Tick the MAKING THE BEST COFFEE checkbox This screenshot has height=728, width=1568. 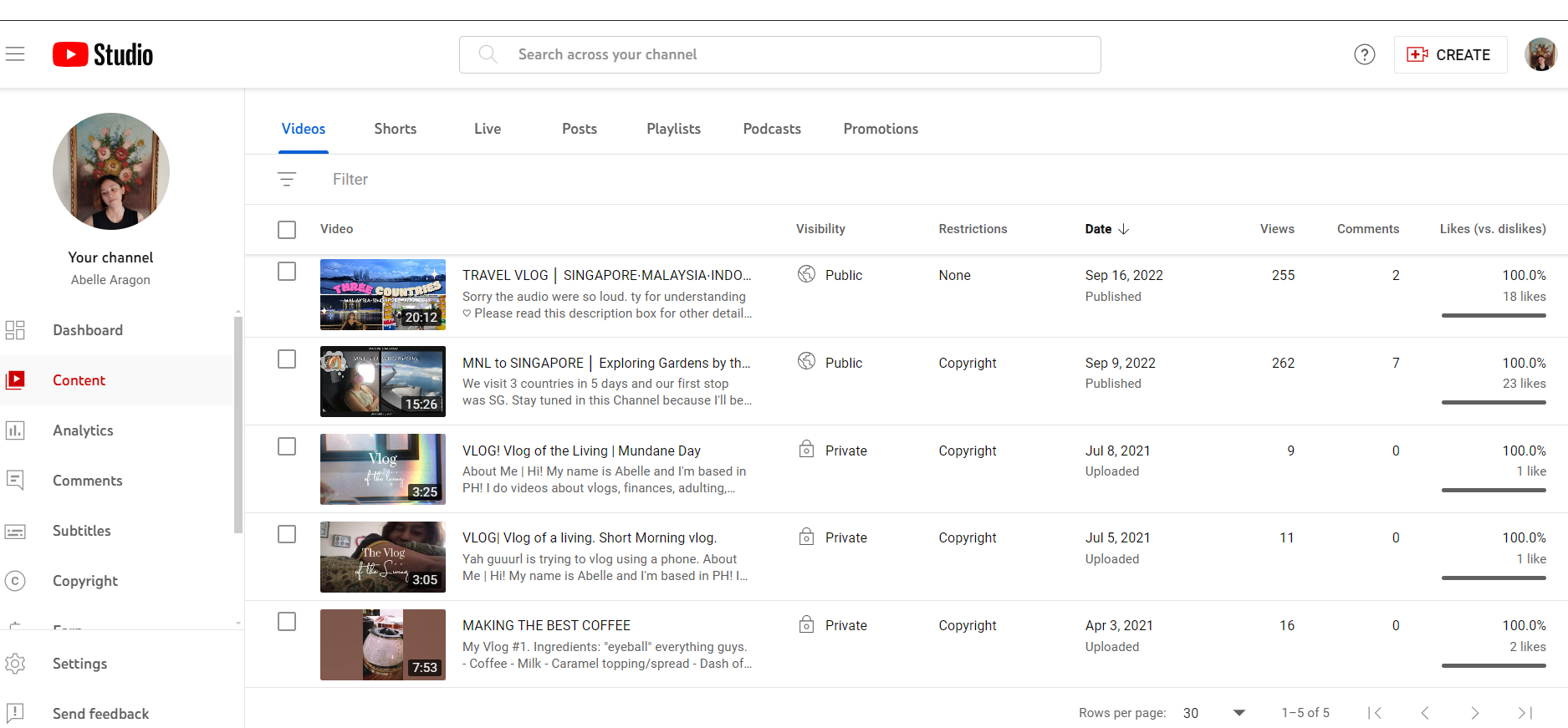tap(287, 622)
